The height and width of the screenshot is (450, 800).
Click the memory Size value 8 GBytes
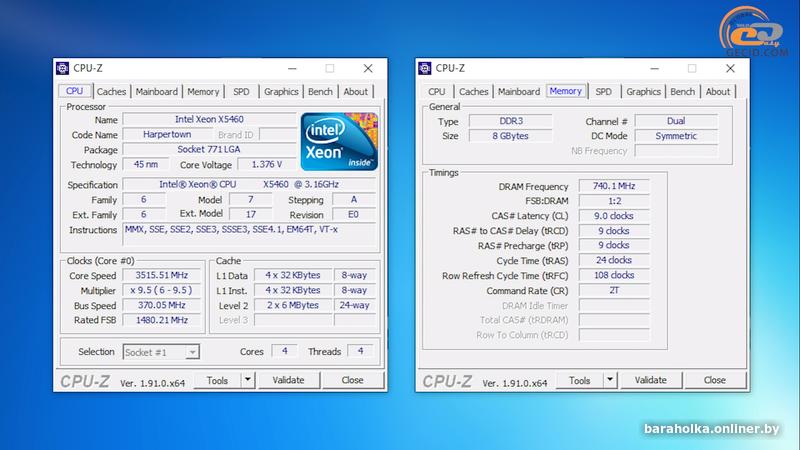point(511,136)
